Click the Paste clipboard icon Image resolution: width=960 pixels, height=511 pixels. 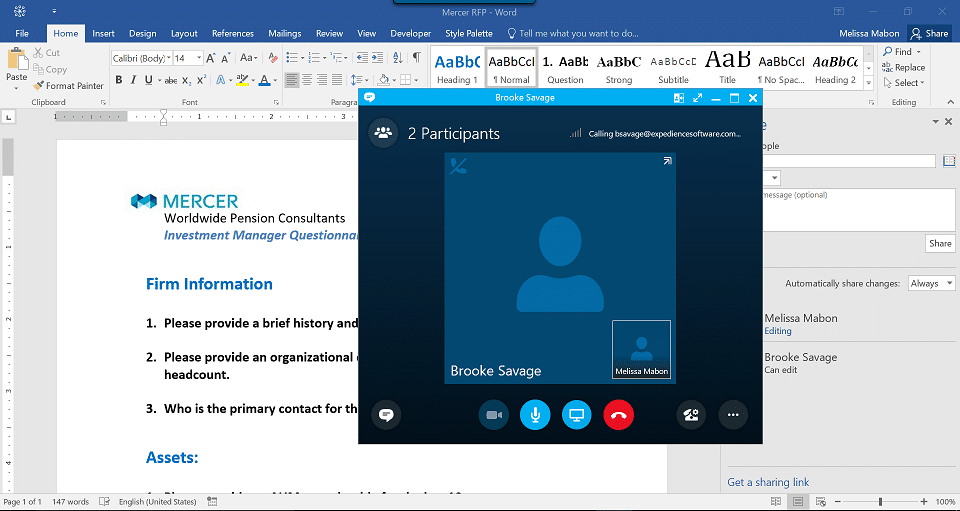(17, 60)
